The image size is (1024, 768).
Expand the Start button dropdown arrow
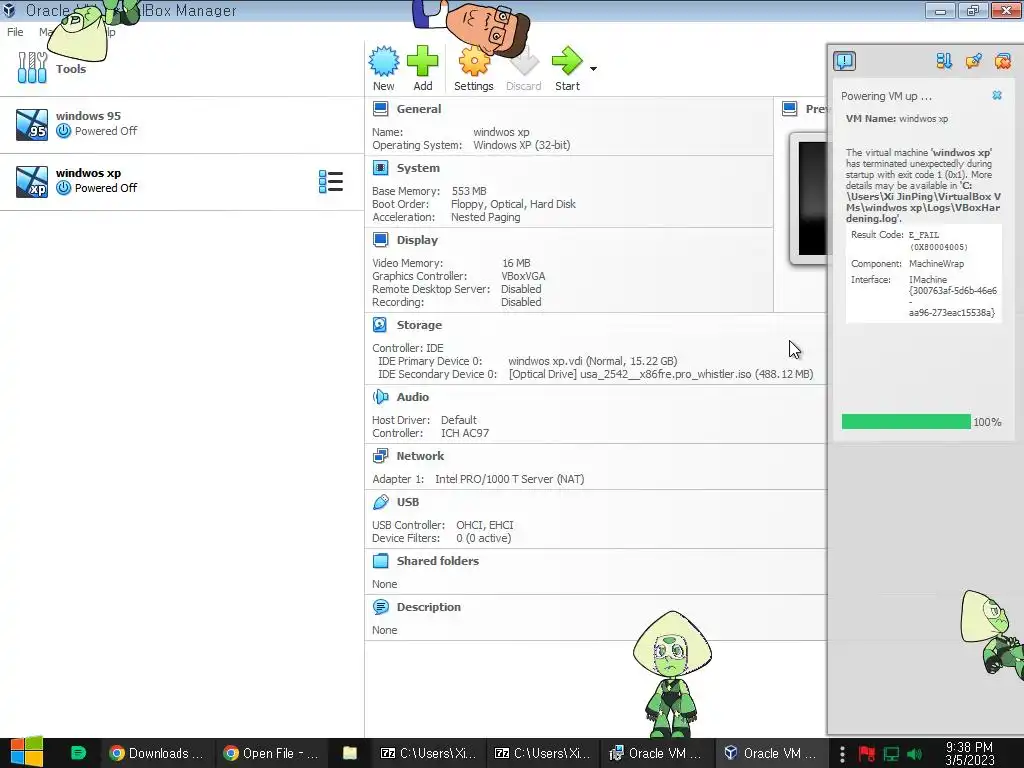tap(593, 69)
